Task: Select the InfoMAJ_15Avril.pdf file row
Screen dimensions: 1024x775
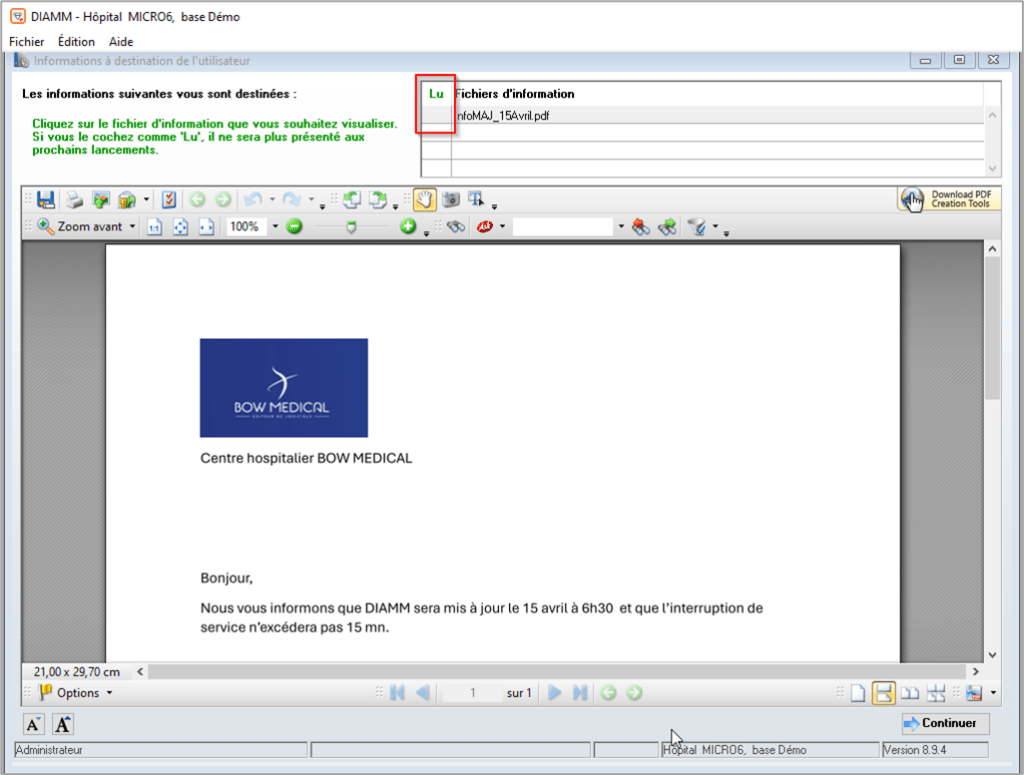Action: [702, 116]
